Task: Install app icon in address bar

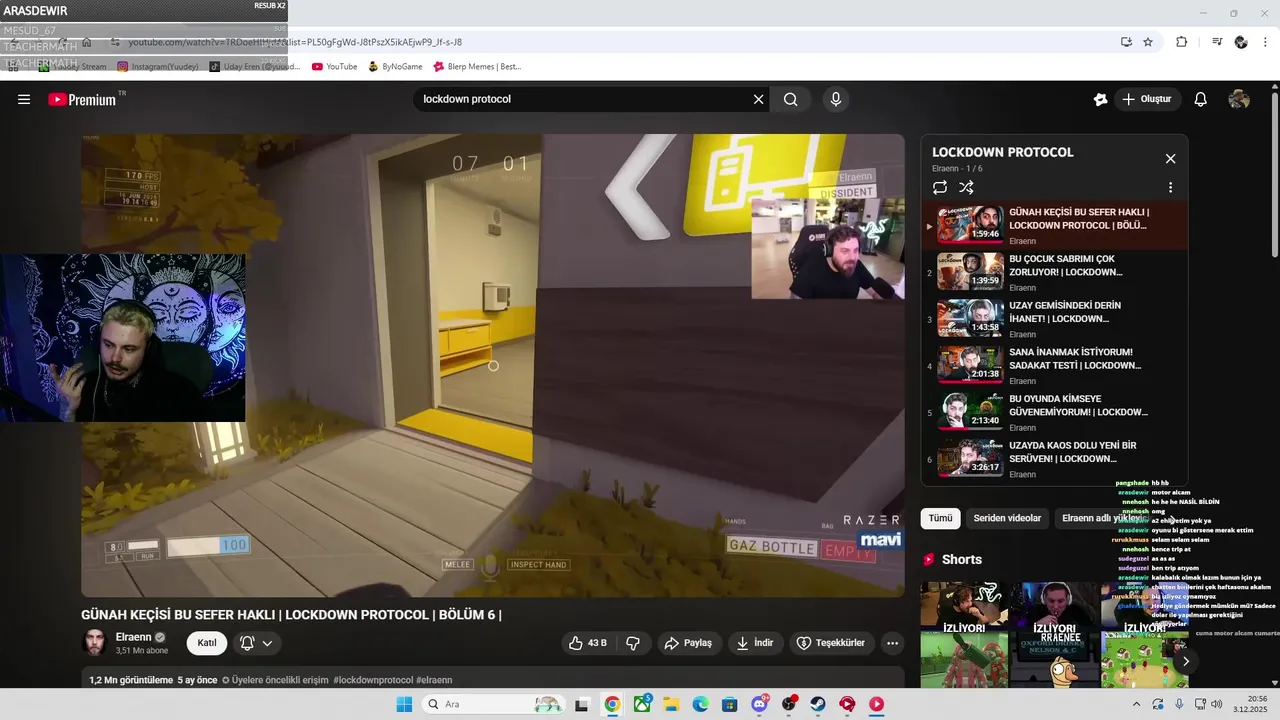Action: (1126, 42)
